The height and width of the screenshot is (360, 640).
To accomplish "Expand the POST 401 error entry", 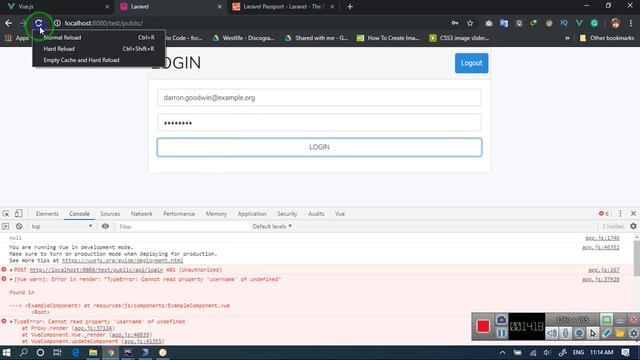I will pyautogui.click(x=11, y=270).
